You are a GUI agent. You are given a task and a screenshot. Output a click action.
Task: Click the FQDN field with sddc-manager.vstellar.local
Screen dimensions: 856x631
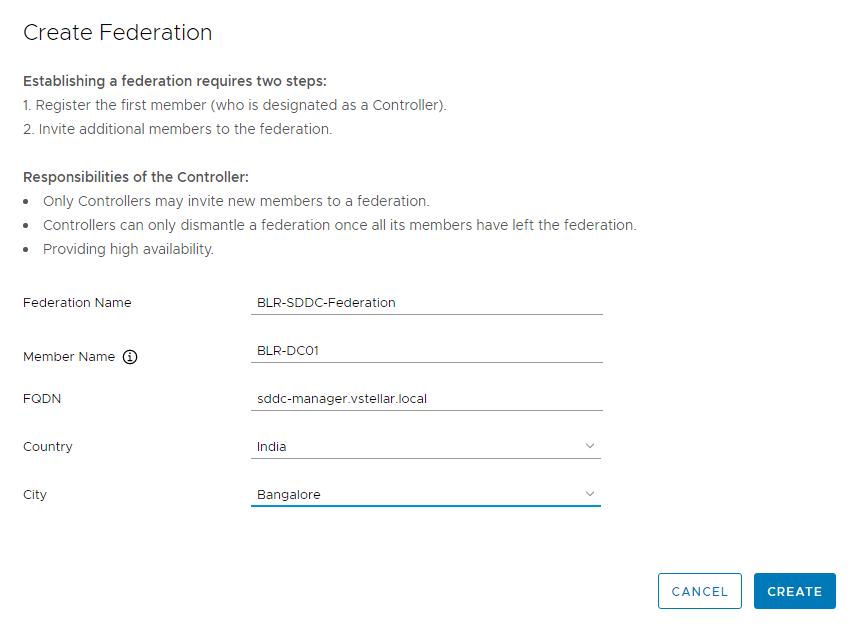427,398
